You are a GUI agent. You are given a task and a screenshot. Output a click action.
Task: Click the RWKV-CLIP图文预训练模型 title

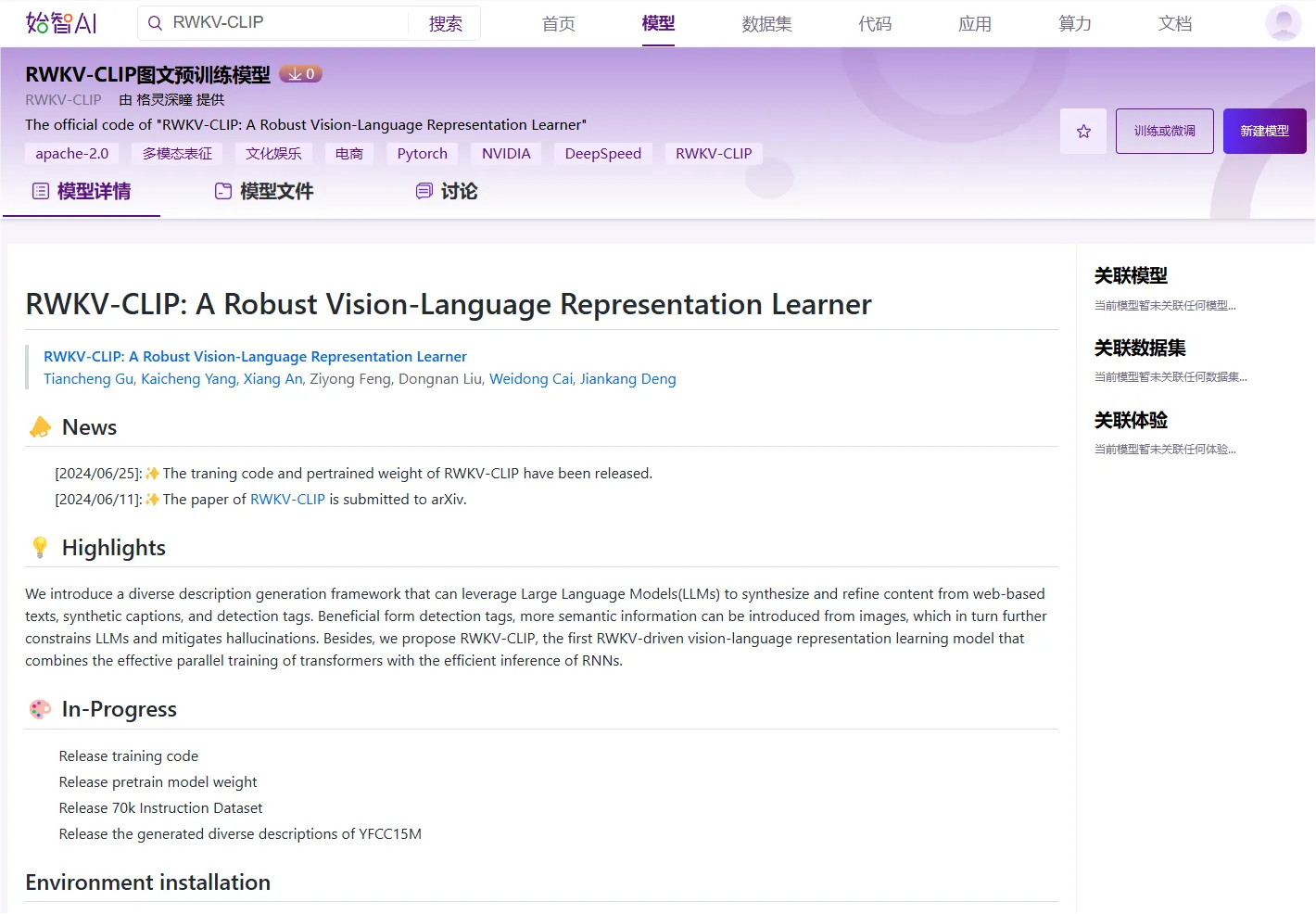click(x=148, y=75)
